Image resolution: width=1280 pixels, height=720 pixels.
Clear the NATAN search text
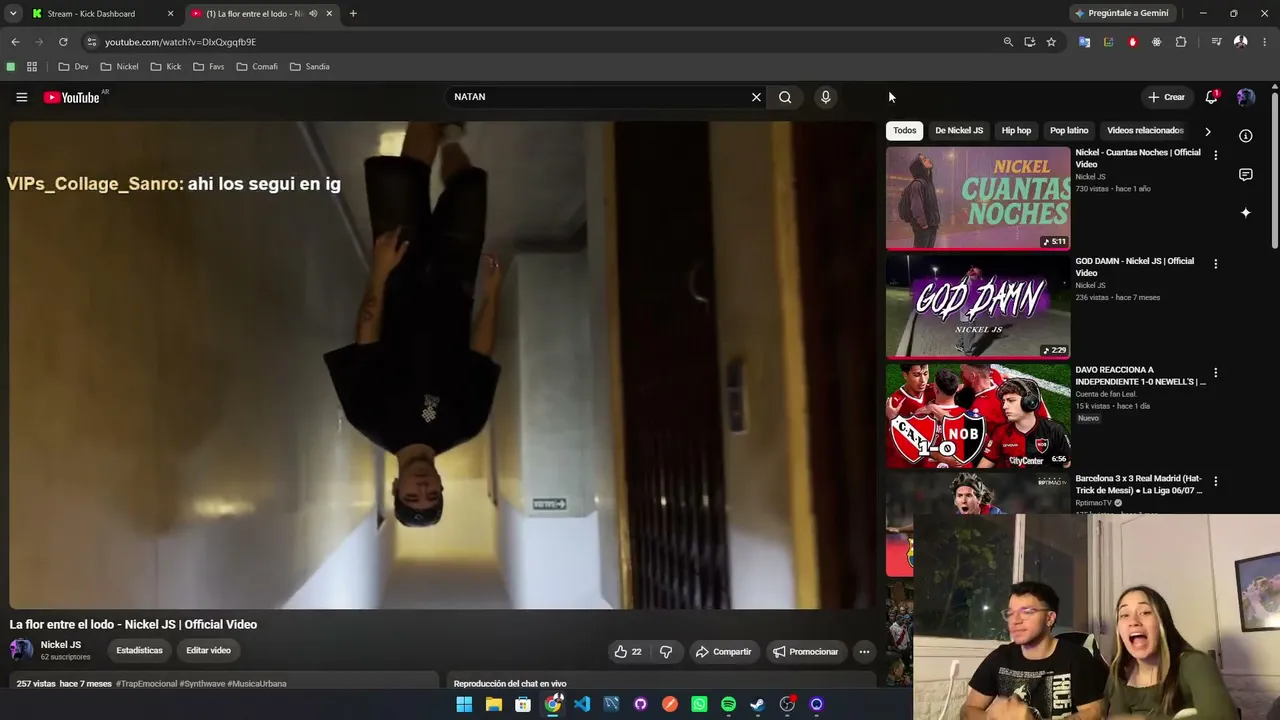point(756,97)
